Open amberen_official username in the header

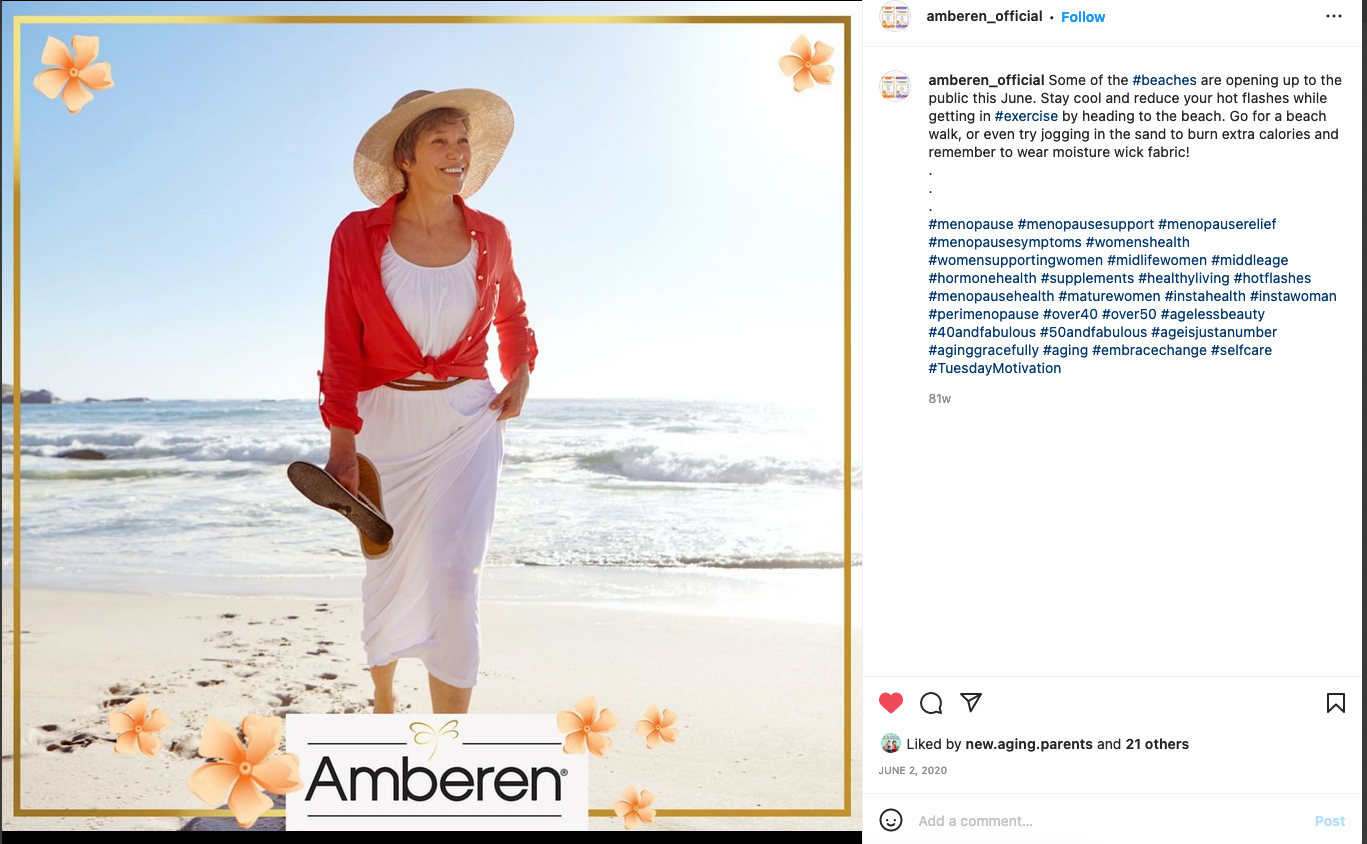point(985,16)
